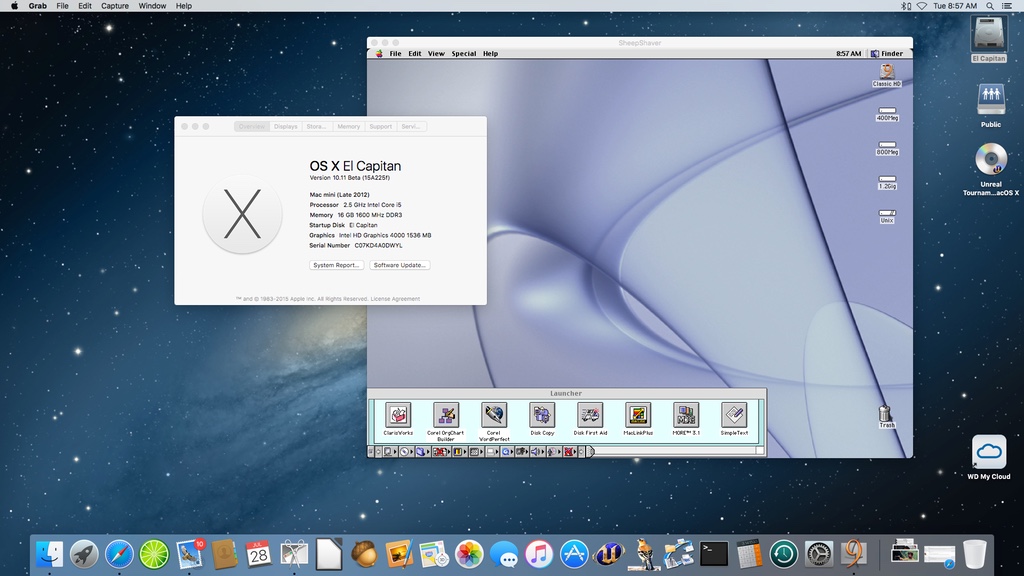The image size is (1024, 576).
Task: Select the El Capitan drive on desktop
Action: point(989,38)
